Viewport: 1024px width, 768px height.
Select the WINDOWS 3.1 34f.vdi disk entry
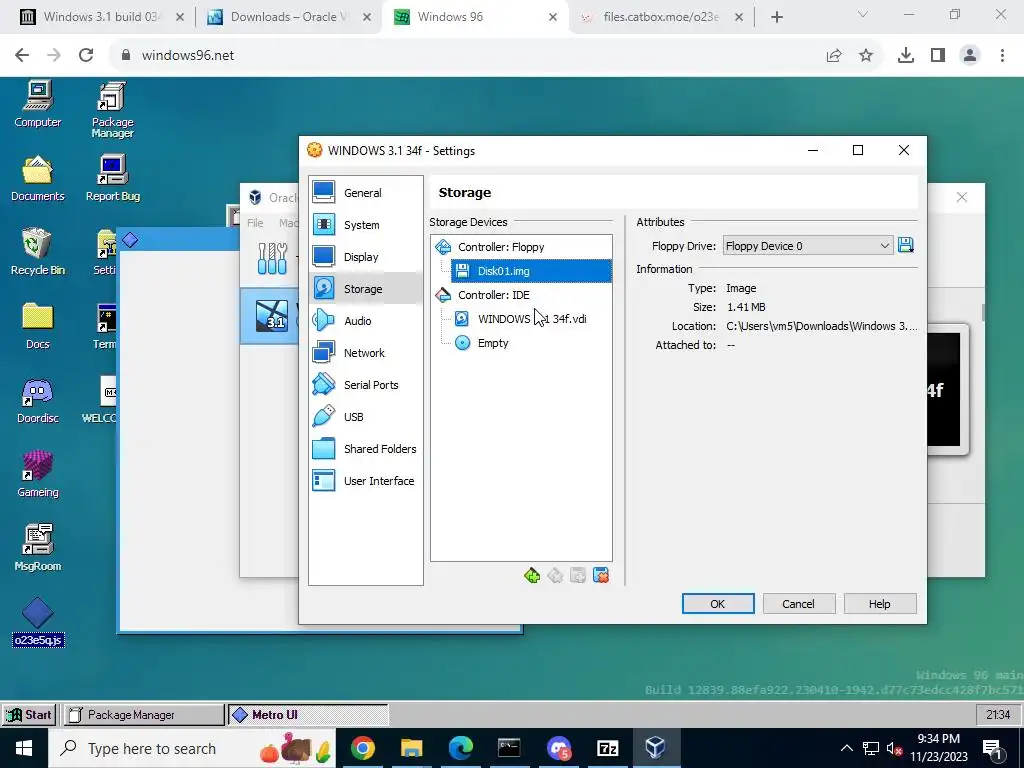point(532,319)
